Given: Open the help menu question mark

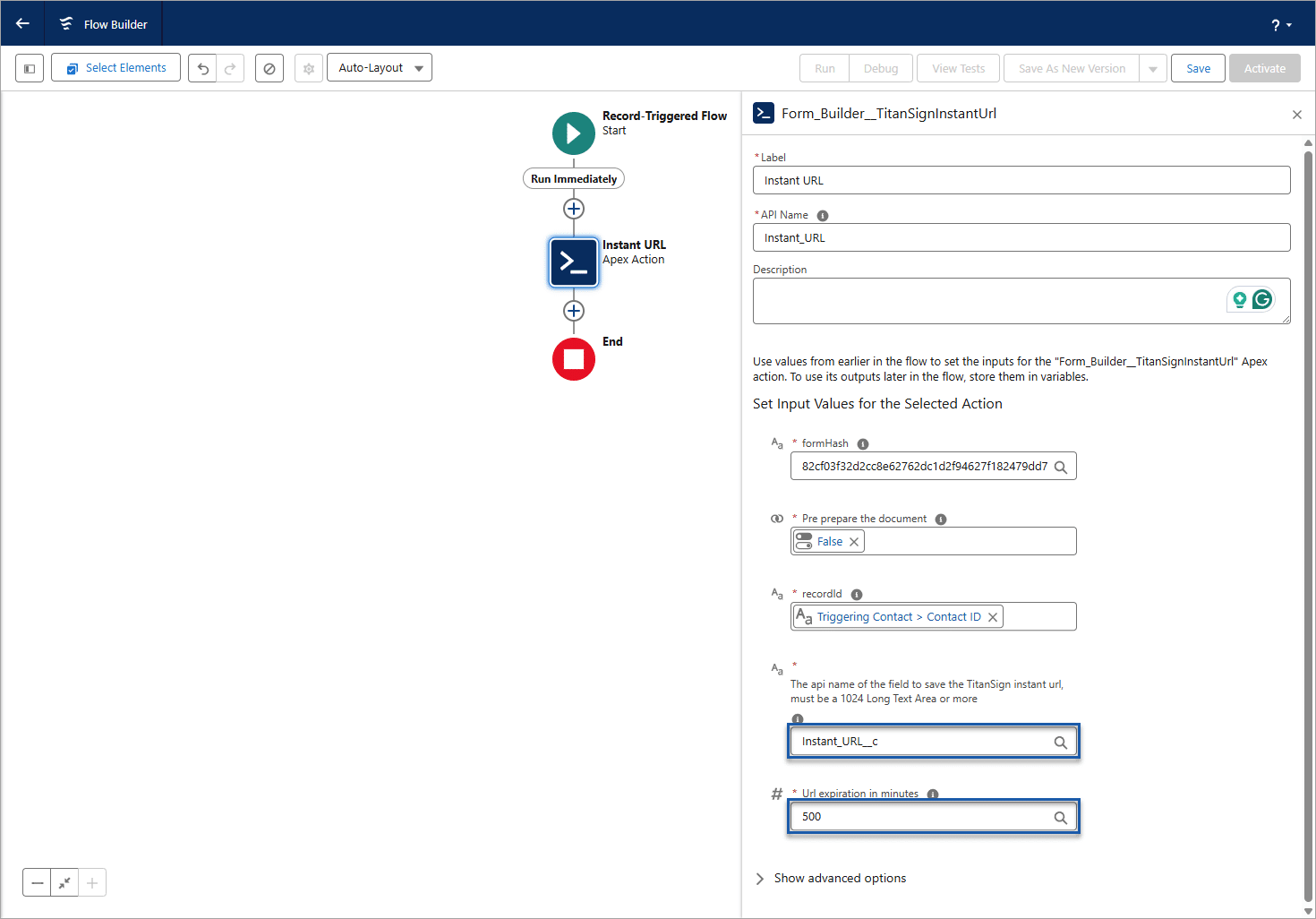Looking at the screenshot, I should 1281,25.
